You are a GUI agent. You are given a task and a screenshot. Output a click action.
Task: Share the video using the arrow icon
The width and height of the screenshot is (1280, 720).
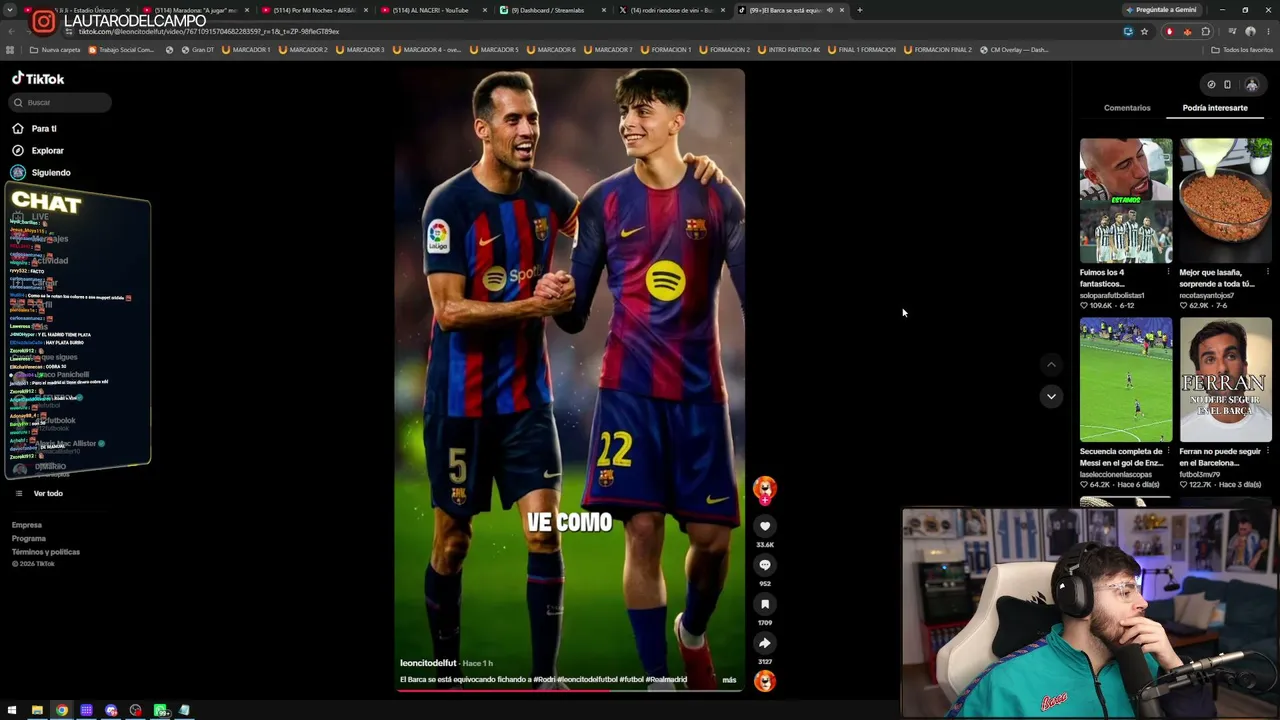[765, 643]
